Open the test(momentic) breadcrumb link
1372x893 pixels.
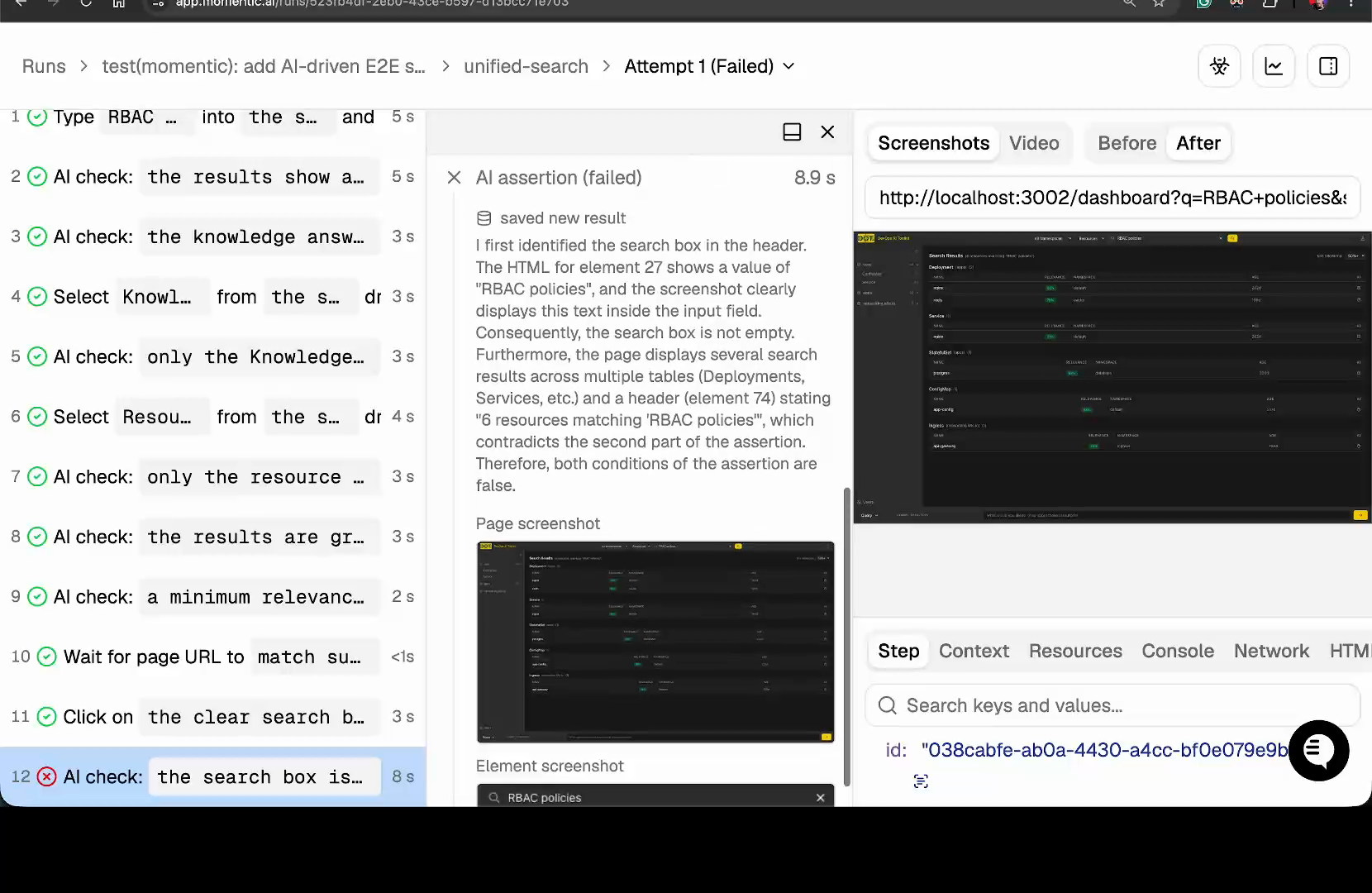coord(264,66)
